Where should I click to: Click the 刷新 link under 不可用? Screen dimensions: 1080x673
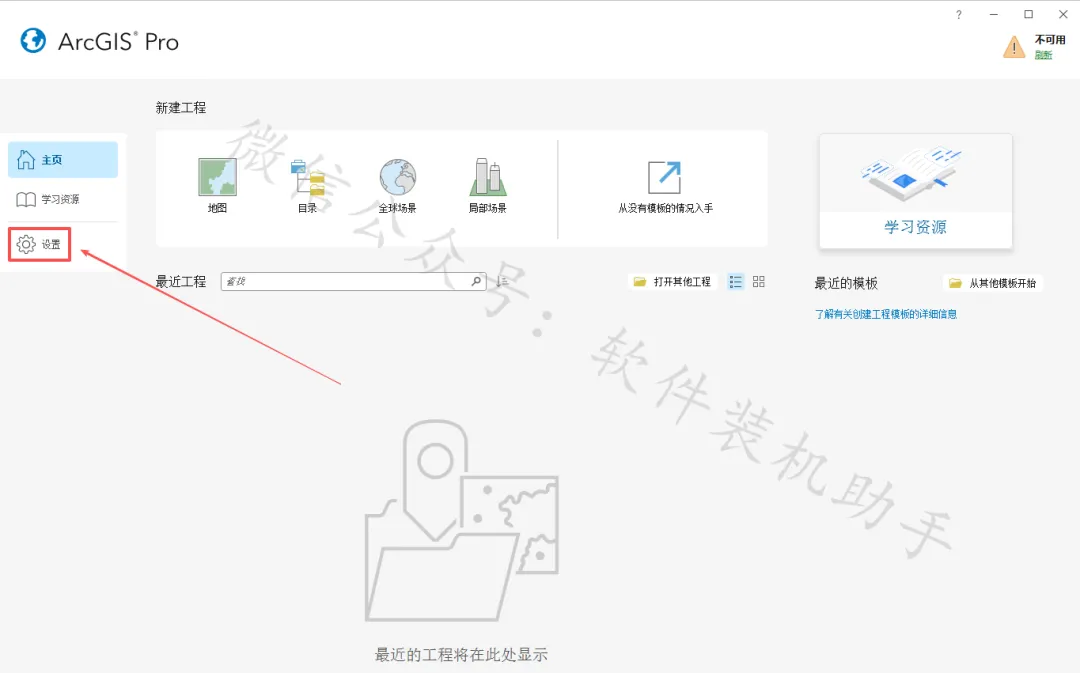1043,55
